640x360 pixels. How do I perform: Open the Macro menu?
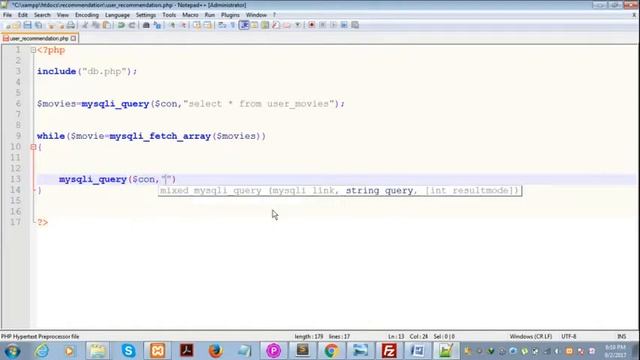(190, 15)
